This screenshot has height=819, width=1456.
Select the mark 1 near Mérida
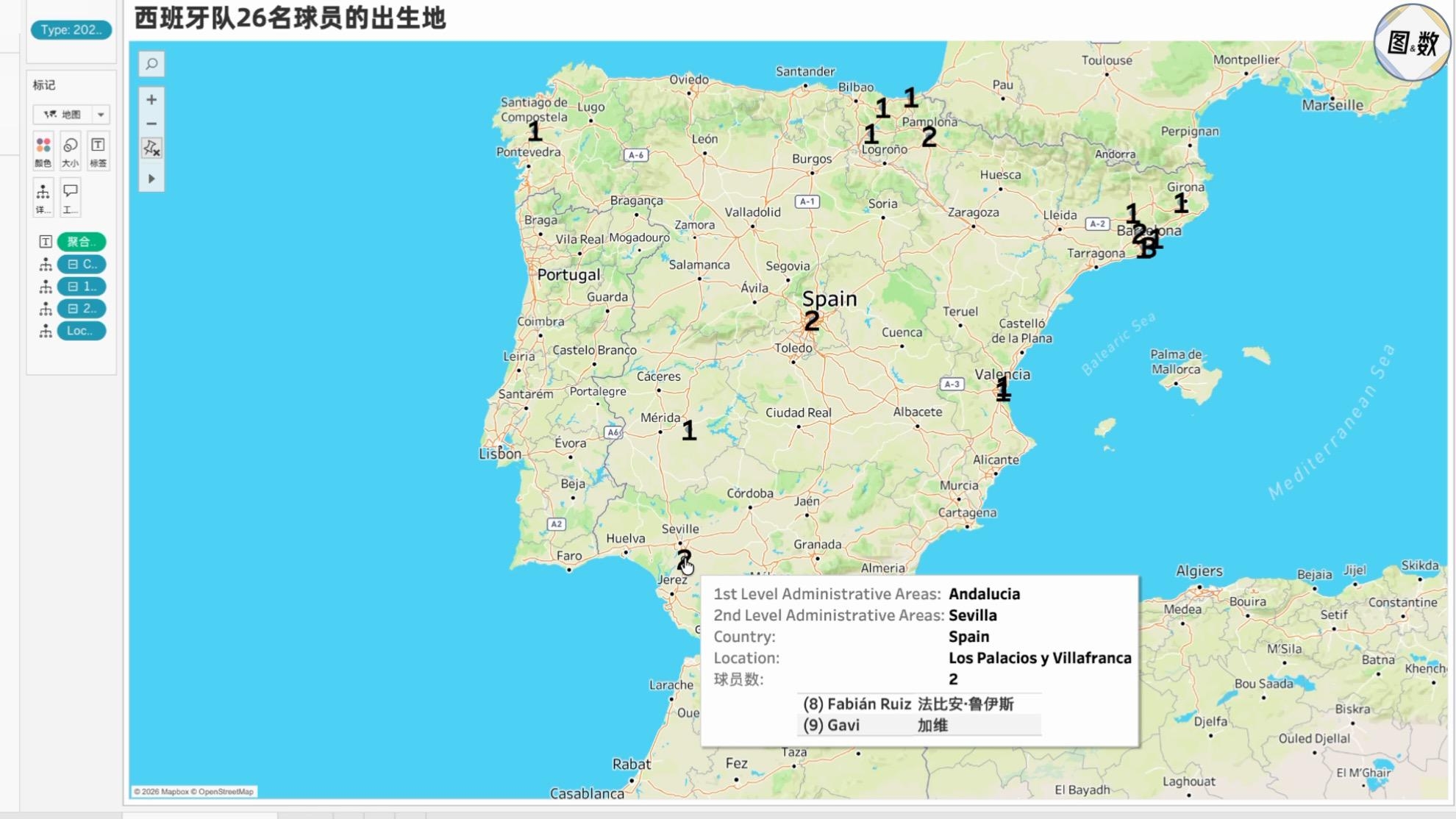coord(688,431)
